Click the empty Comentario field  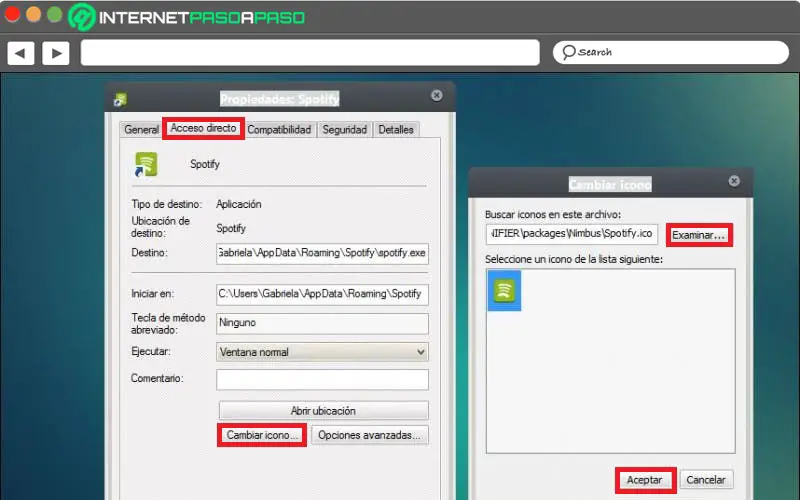[x=322, y=379]
